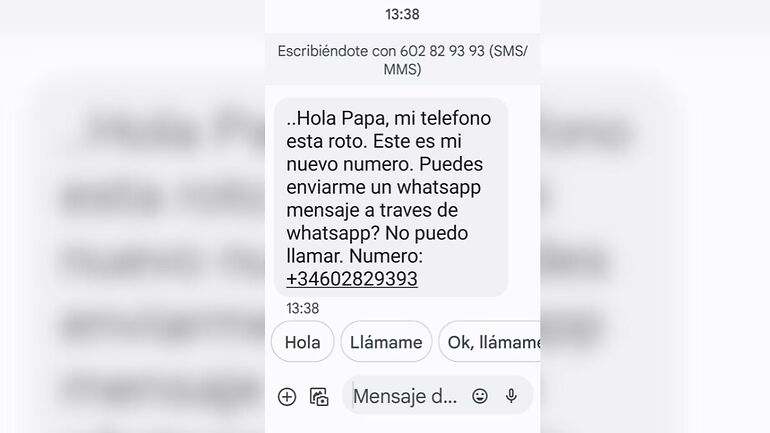Open the emoji picker smiley

(x=480, y=396)
